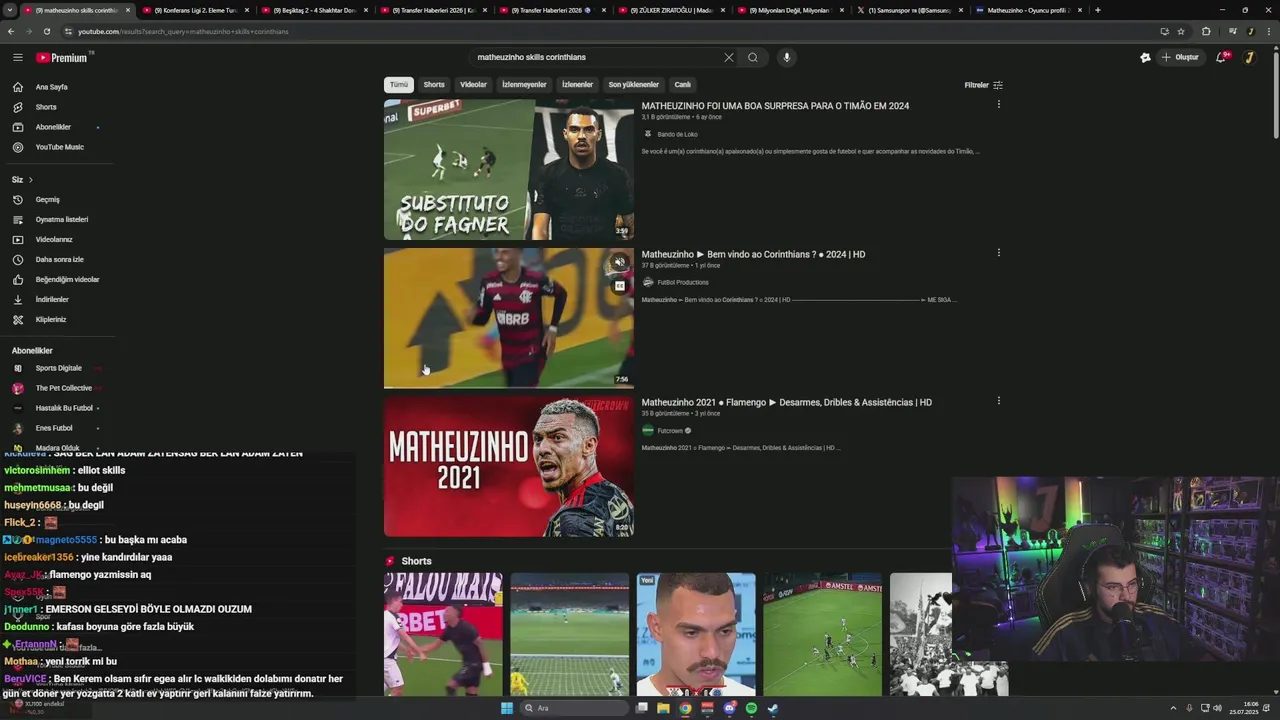1280x720 pixels.
Task: Select the Canlı filter chip
Action: click(683, 85)
